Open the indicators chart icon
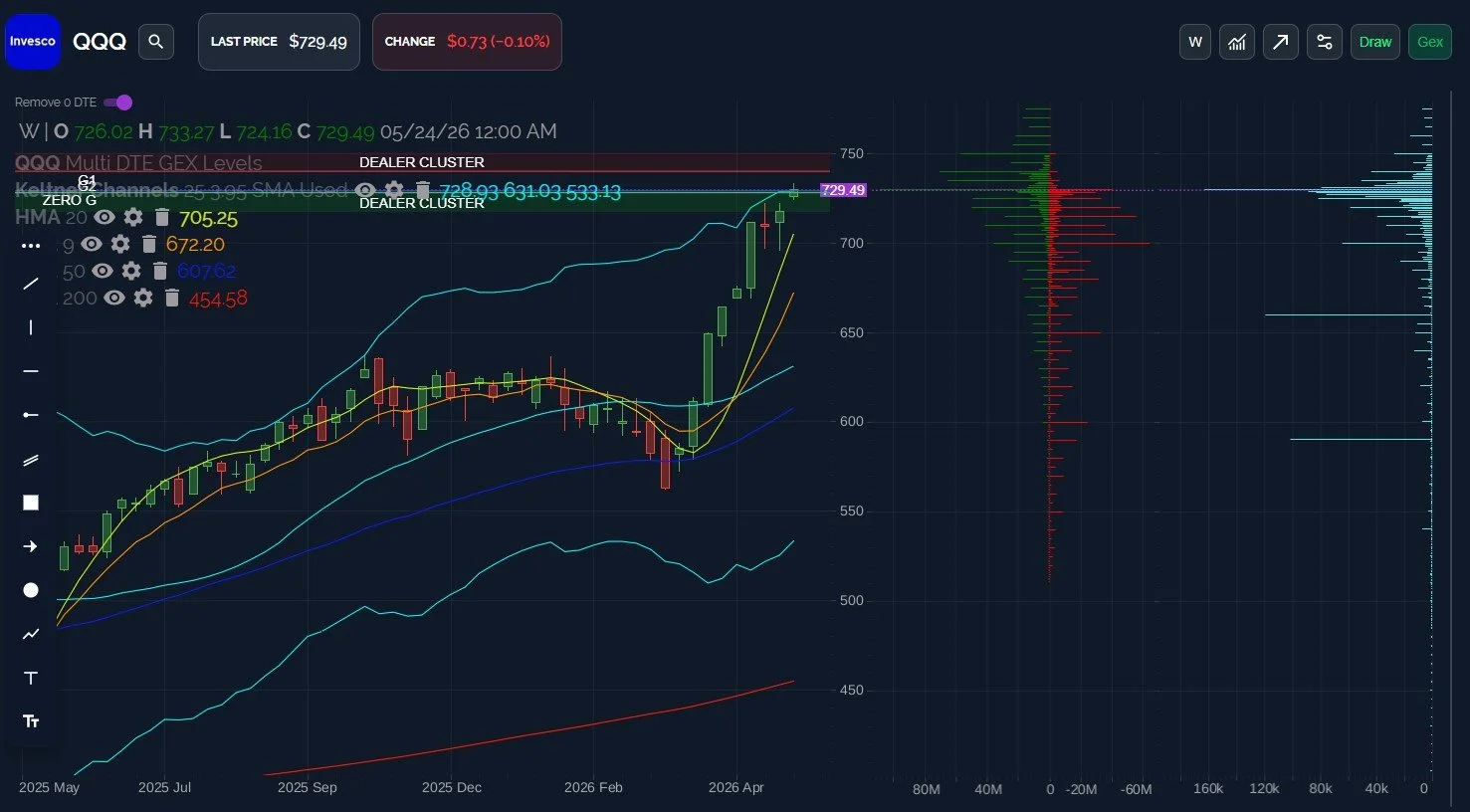1470x812 pixels. pos(1237,42)
